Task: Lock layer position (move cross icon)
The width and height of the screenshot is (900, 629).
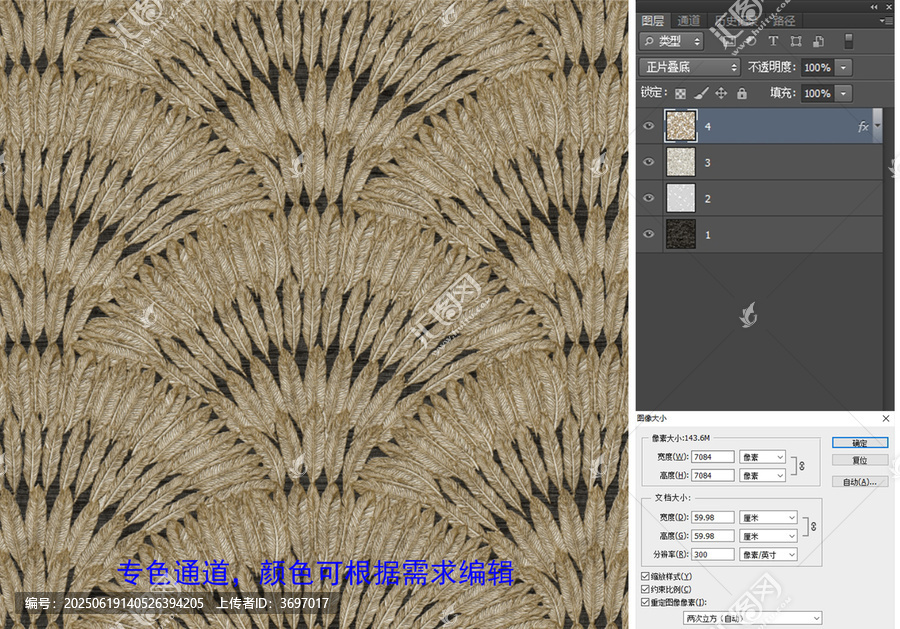Action: [721, 93]
